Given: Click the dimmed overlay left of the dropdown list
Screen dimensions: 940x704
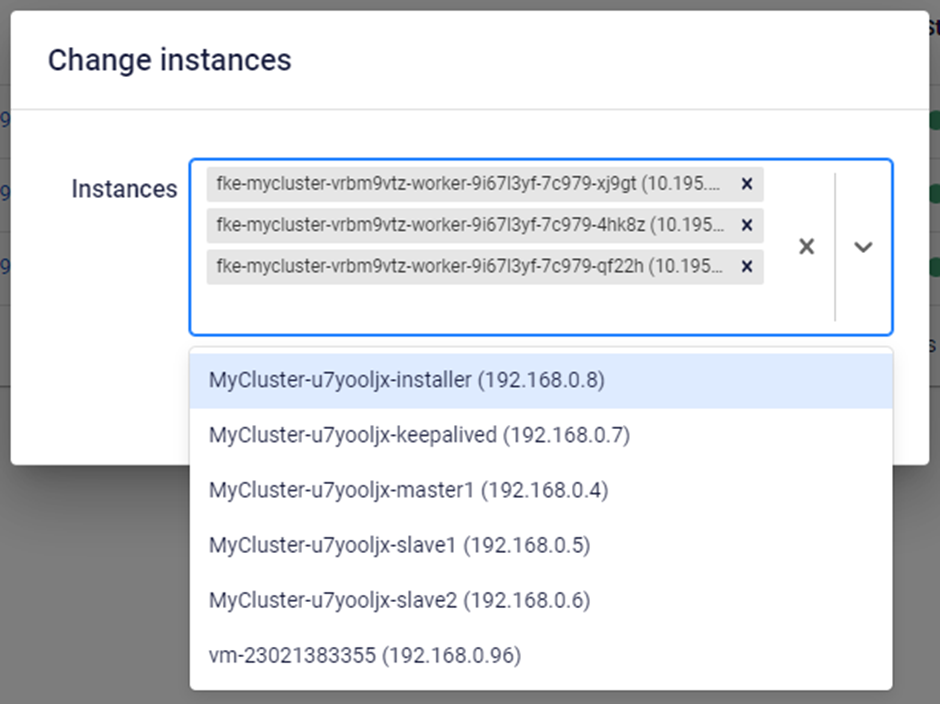Looking at the screenshot, I should point(95,580).
